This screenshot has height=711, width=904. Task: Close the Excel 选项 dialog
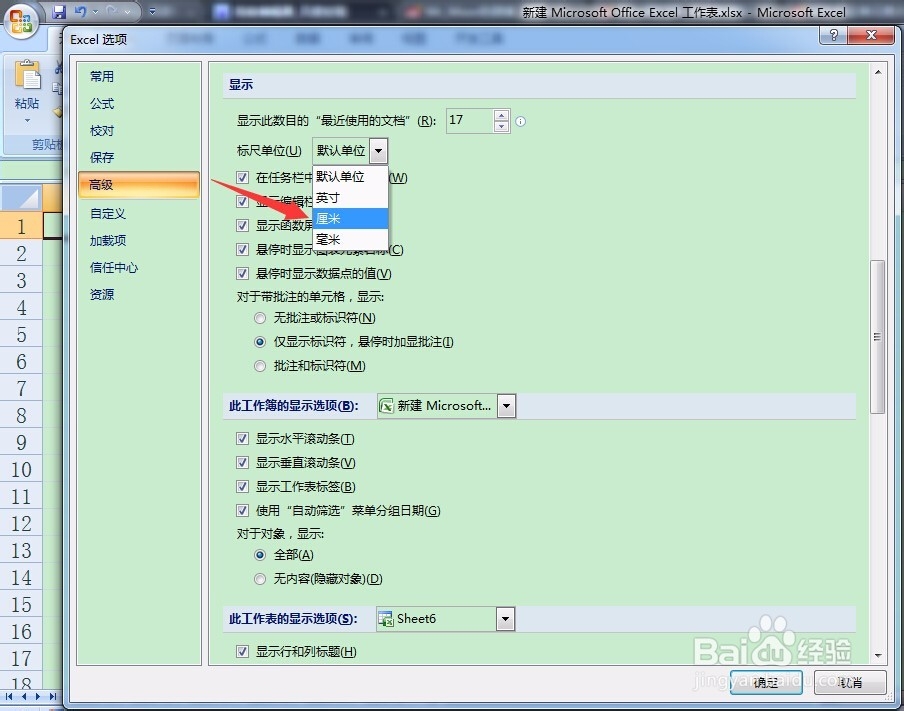pyautogui.click(x=871, y=36)
